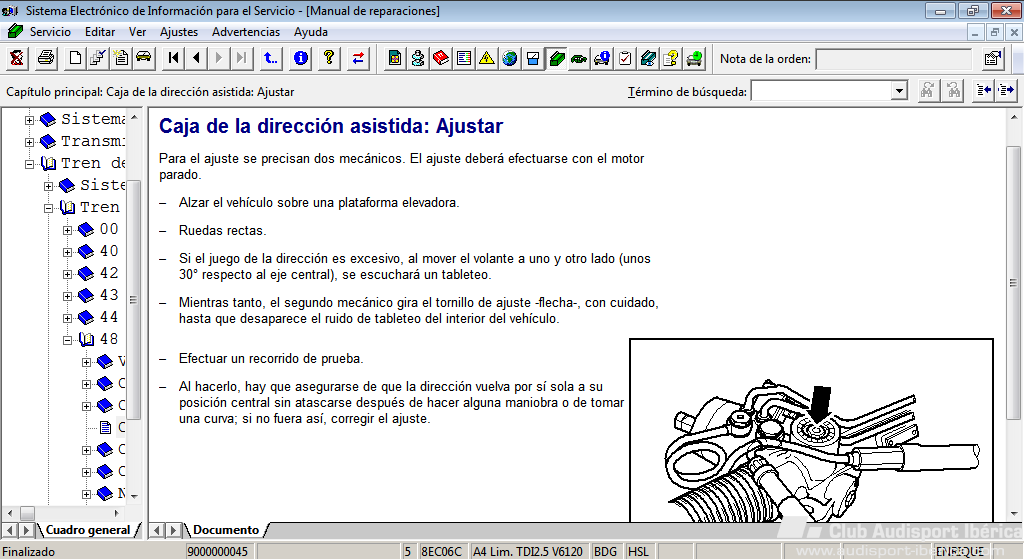Click the teal book with arrow icon
This screenshot has height=559, width=1025.
(648, 59)
